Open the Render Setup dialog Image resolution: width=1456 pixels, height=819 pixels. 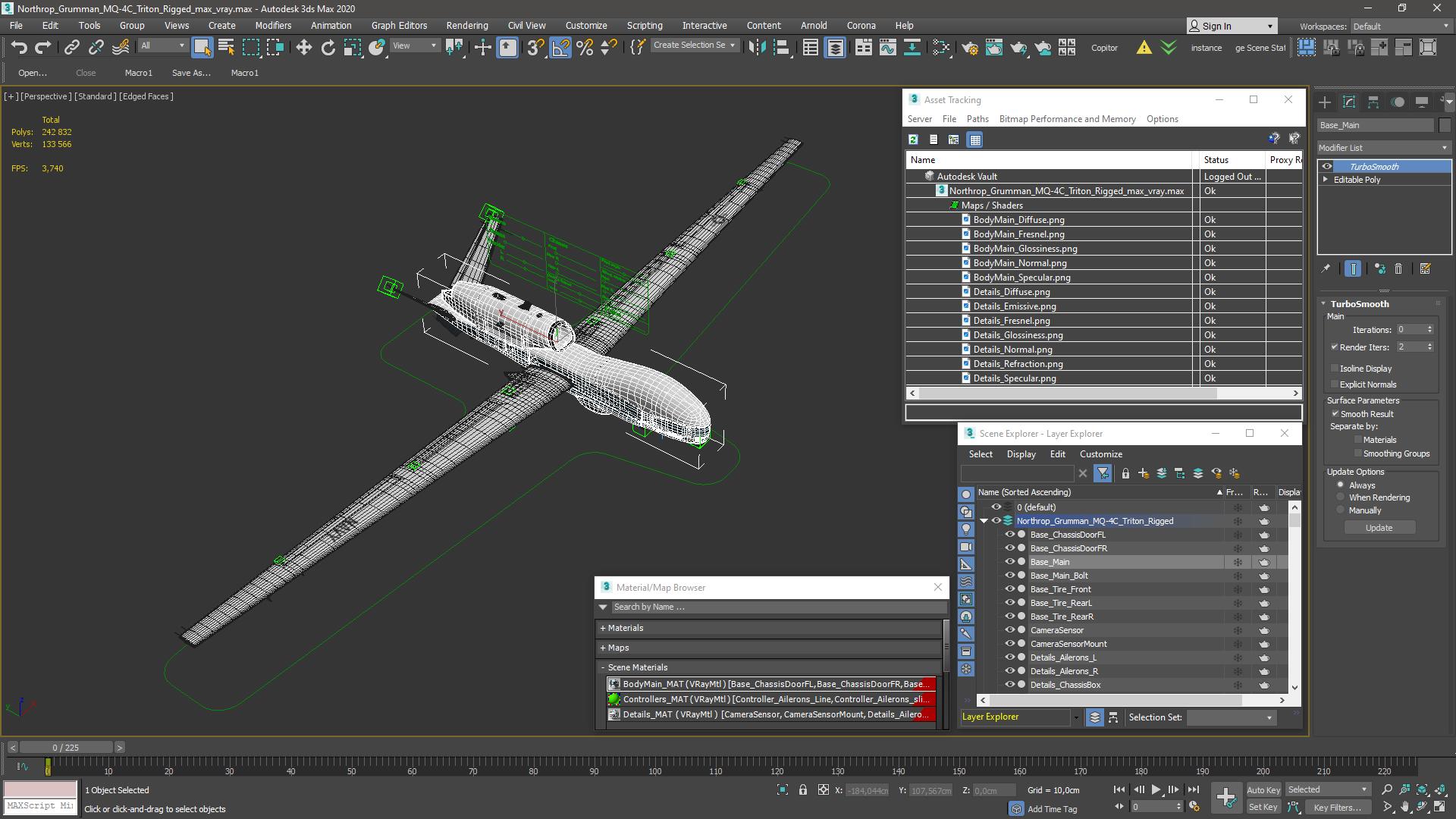click(x=970, y=48)
